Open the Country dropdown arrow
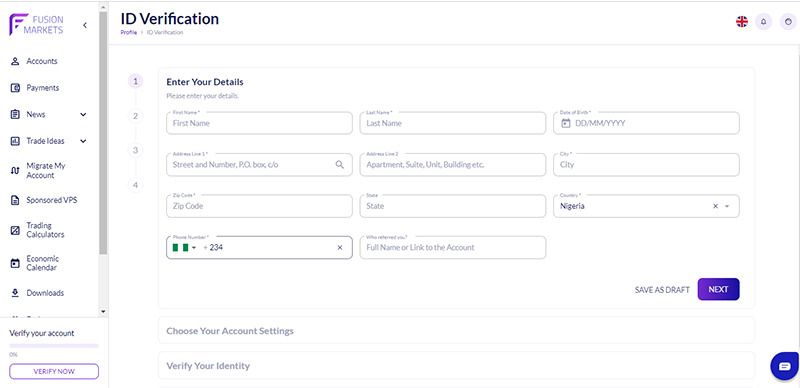 [x=727, y=206]
